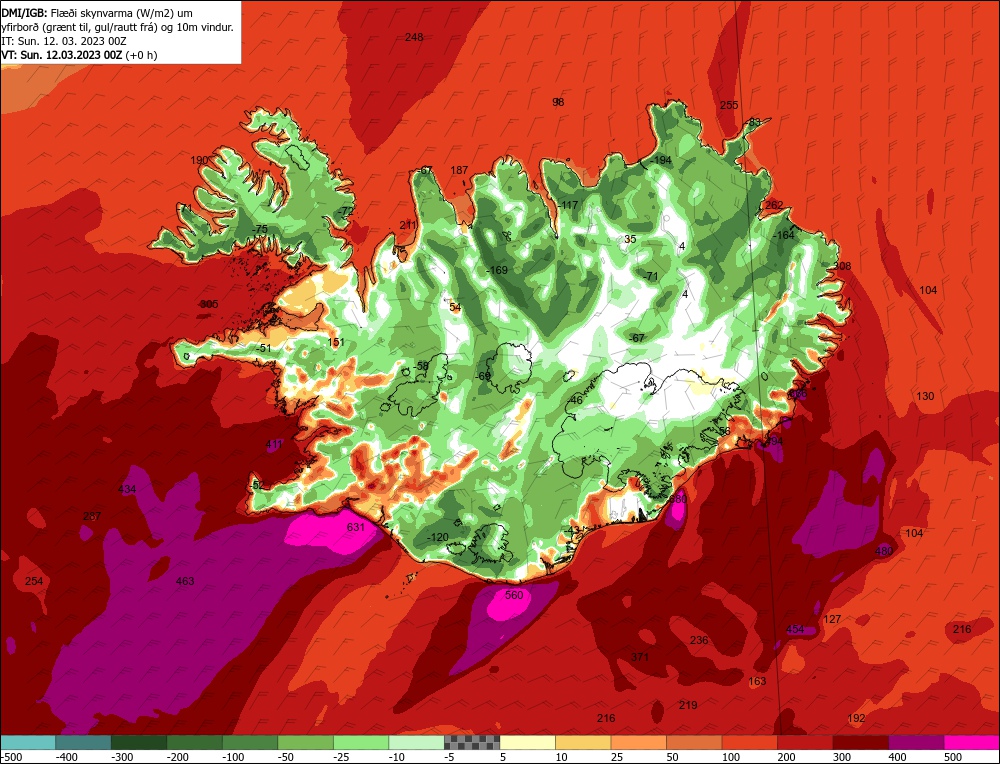The width and height of the screenshot is (1000, 764).
Task: Click the map value 151
Action: 335,342
